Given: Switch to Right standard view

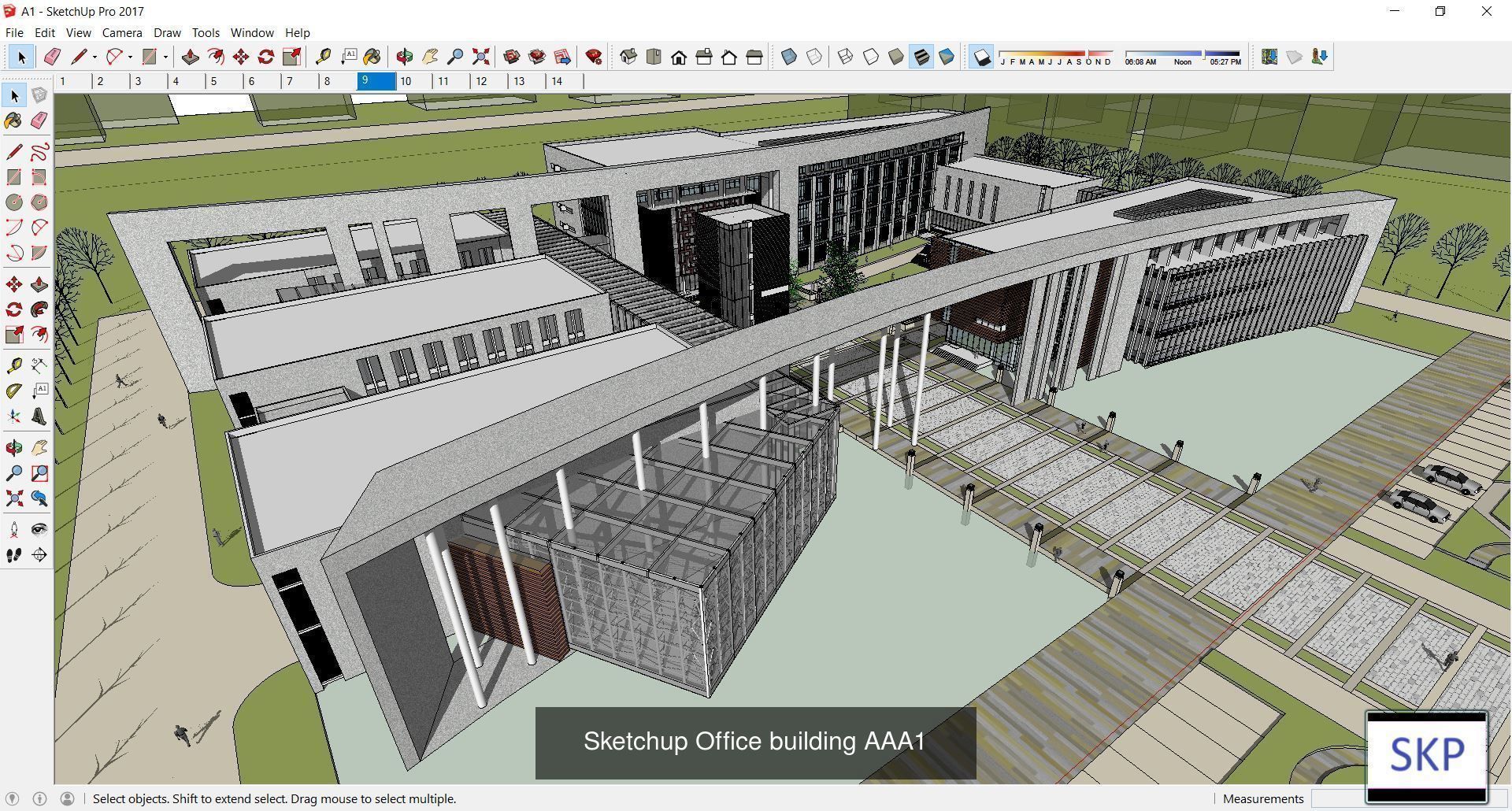Looking at the screenshot, I should pyautogui.click(x=704, y=57).
